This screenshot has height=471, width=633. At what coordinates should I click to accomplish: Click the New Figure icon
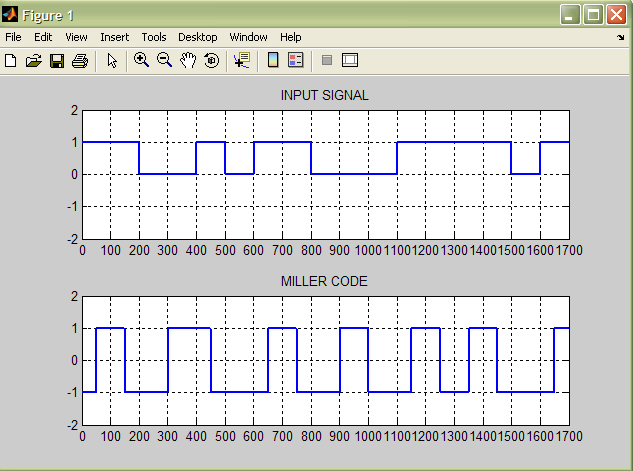(x=11, y=61)
